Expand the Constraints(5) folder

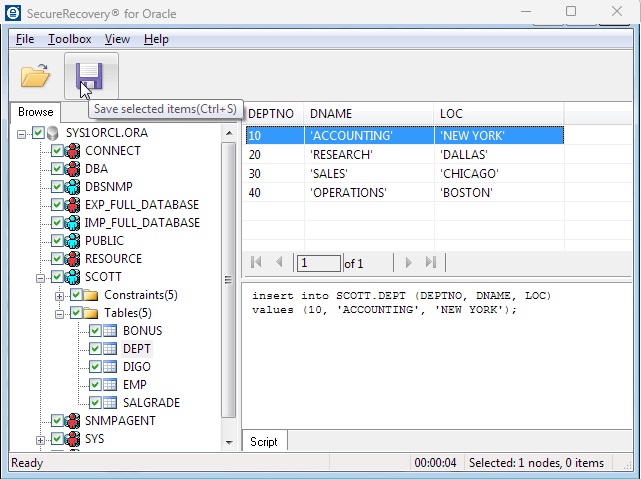click(60, 295)
